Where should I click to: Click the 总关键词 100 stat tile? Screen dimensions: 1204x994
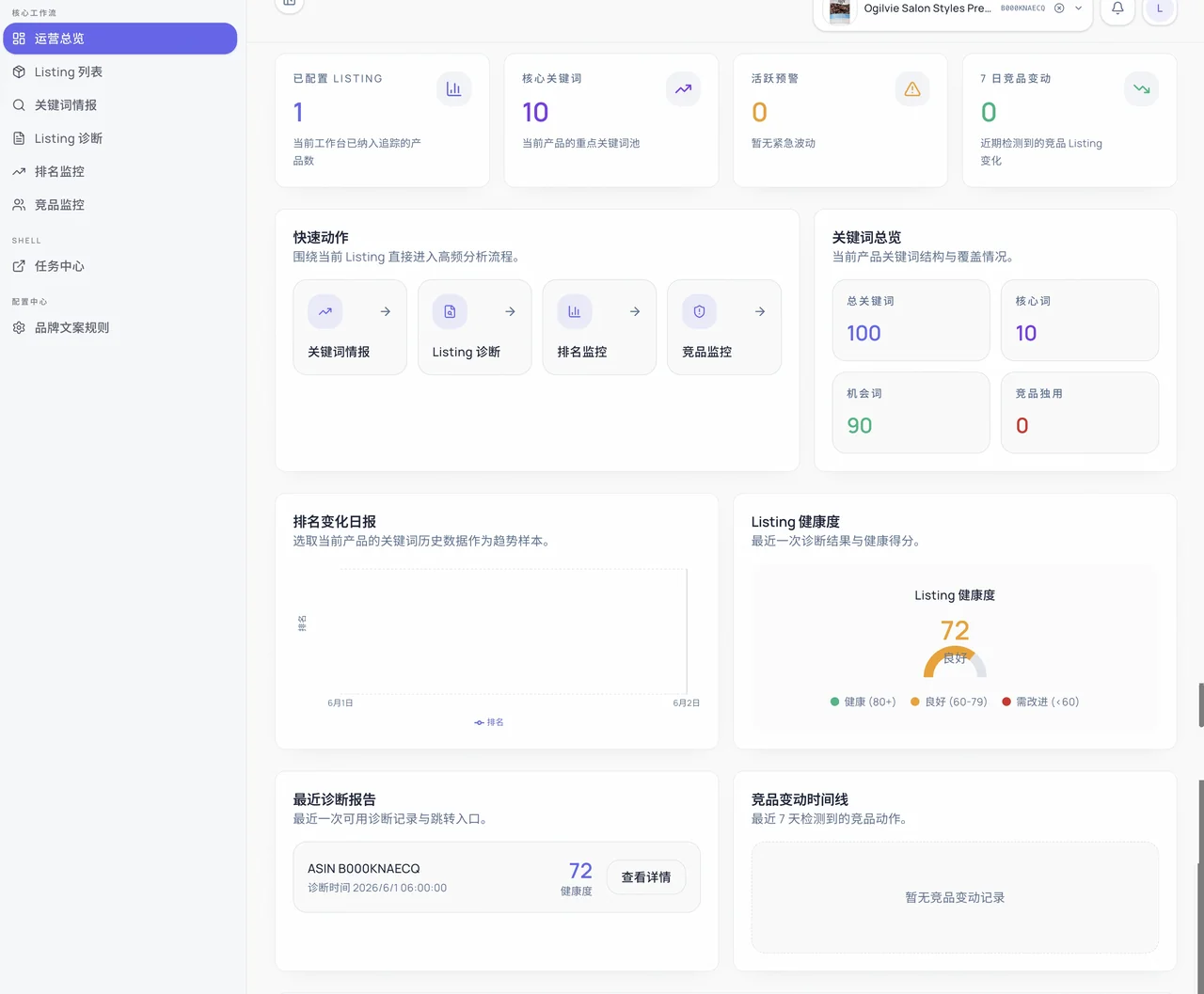point(911,320)
